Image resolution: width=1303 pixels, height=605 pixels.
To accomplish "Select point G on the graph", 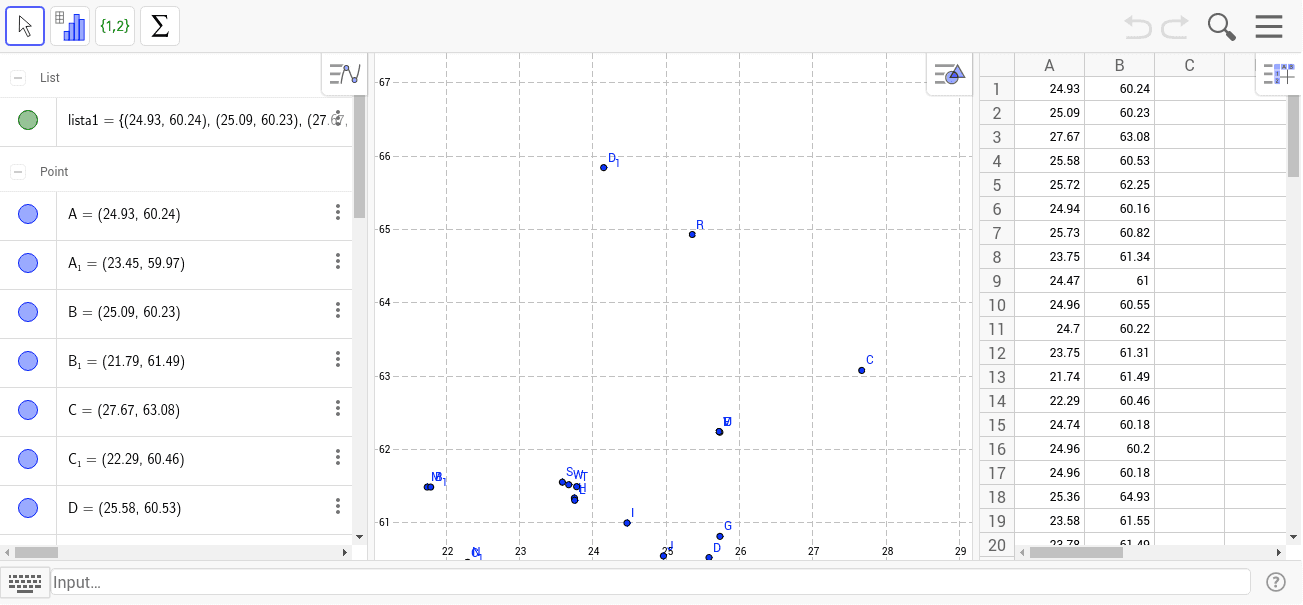I will click(x=720, y=536).
